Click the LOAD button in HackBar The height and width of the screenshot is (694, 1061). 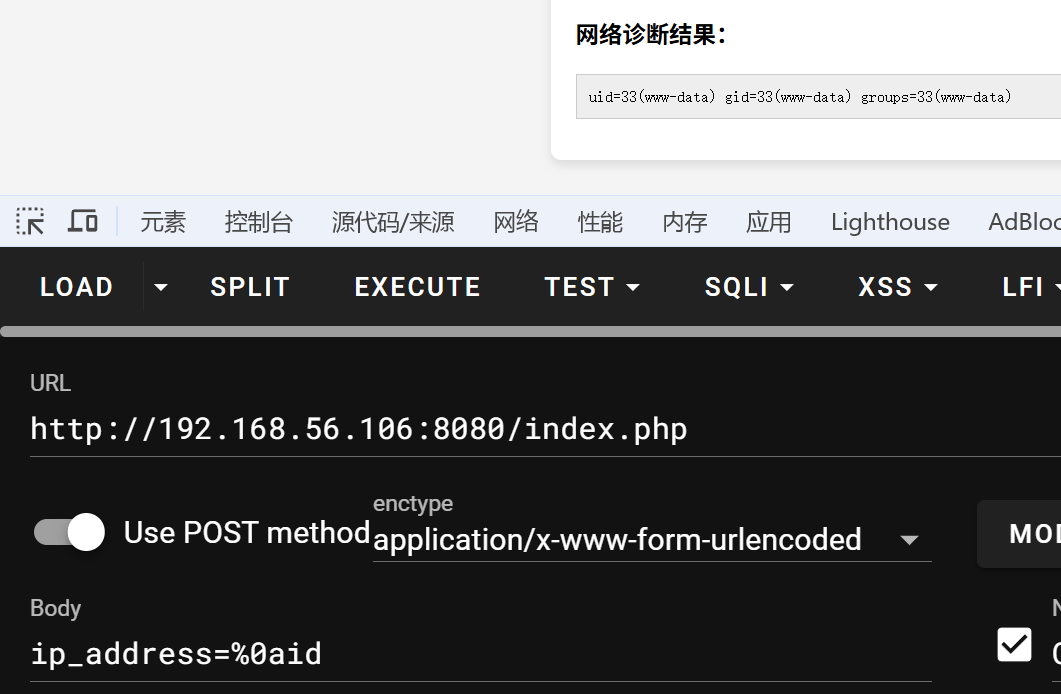(x=76, y=288)
